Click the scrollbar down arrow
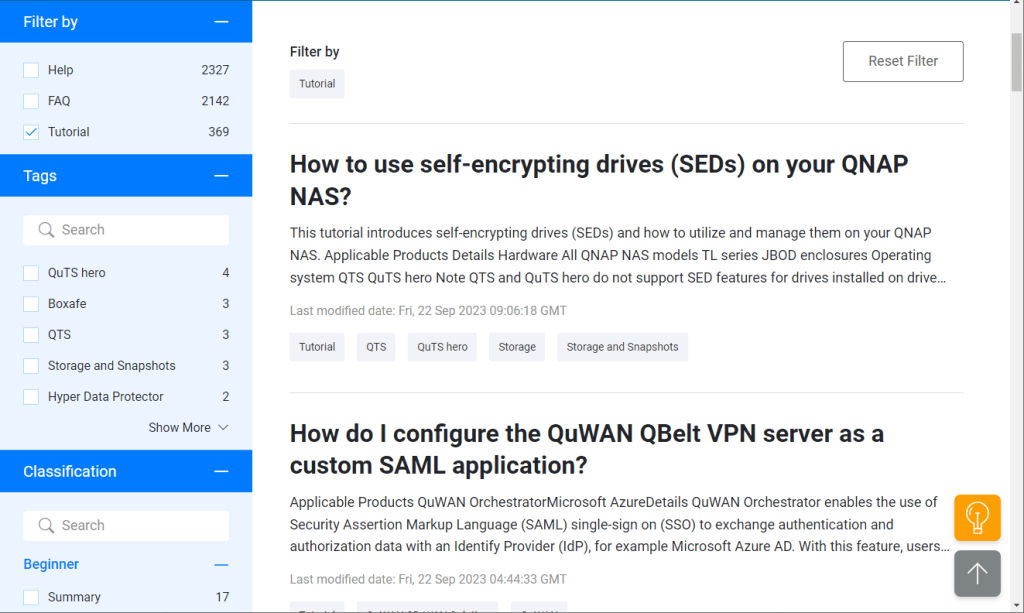This screenshot has width=1024, height=613. (1017, 606)
